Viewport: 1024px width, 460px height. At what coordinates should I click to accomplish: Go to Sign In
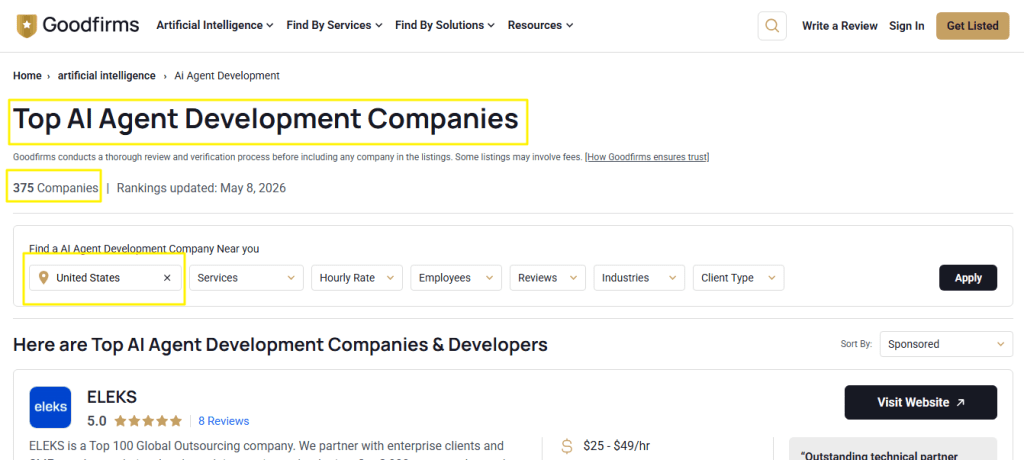coord(906,26)
